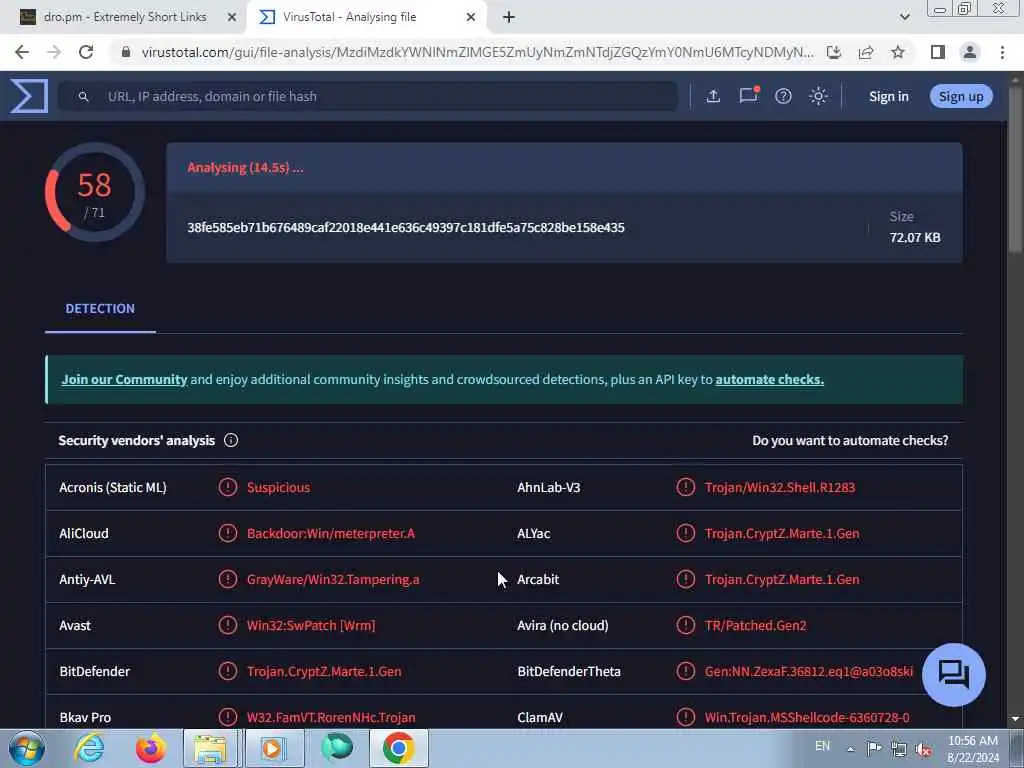Click the 58 / 71 detection score gauge
1024x768 pixels.
[x=95, y=193]
